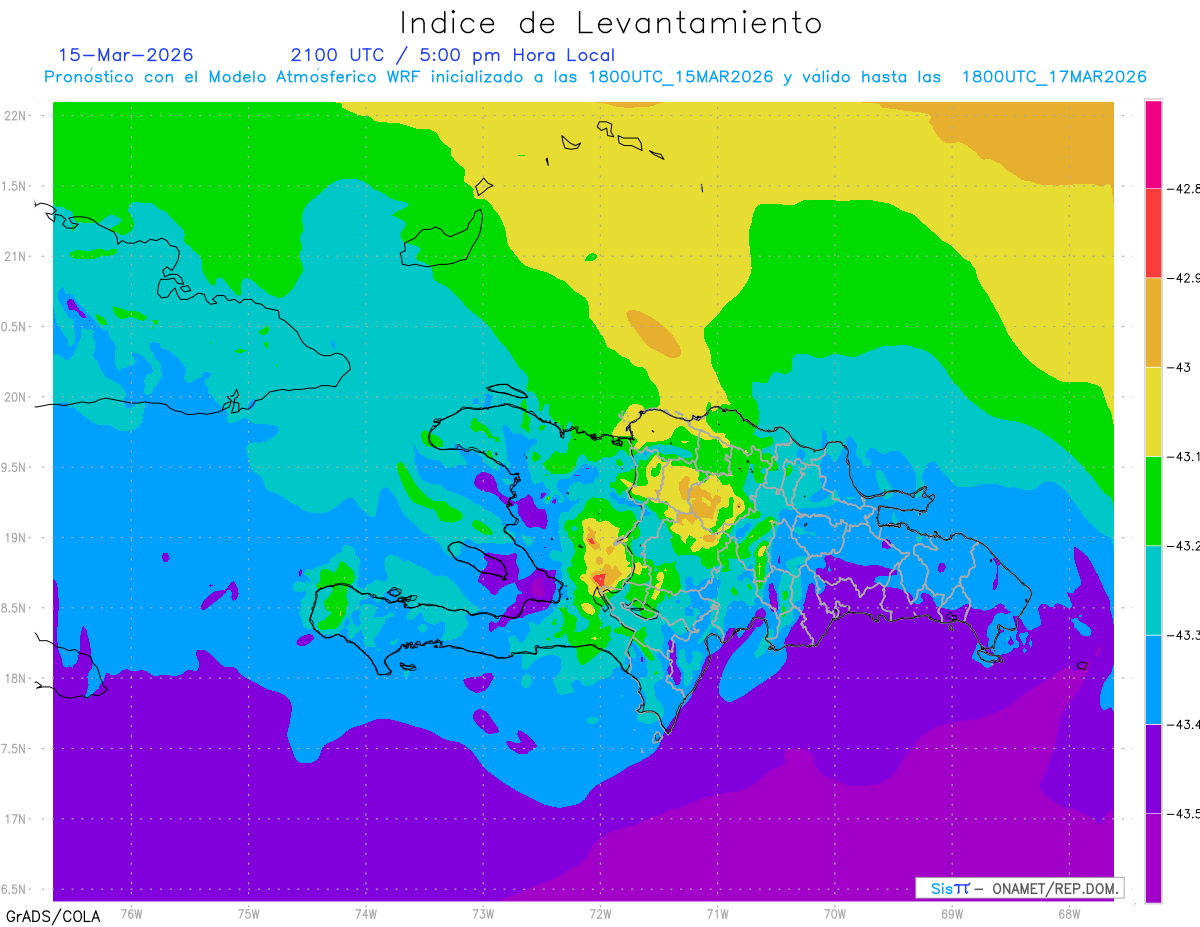Click the "74W" longitude axis label
The image size is (1200, 927).
click(x=366, y=913)
